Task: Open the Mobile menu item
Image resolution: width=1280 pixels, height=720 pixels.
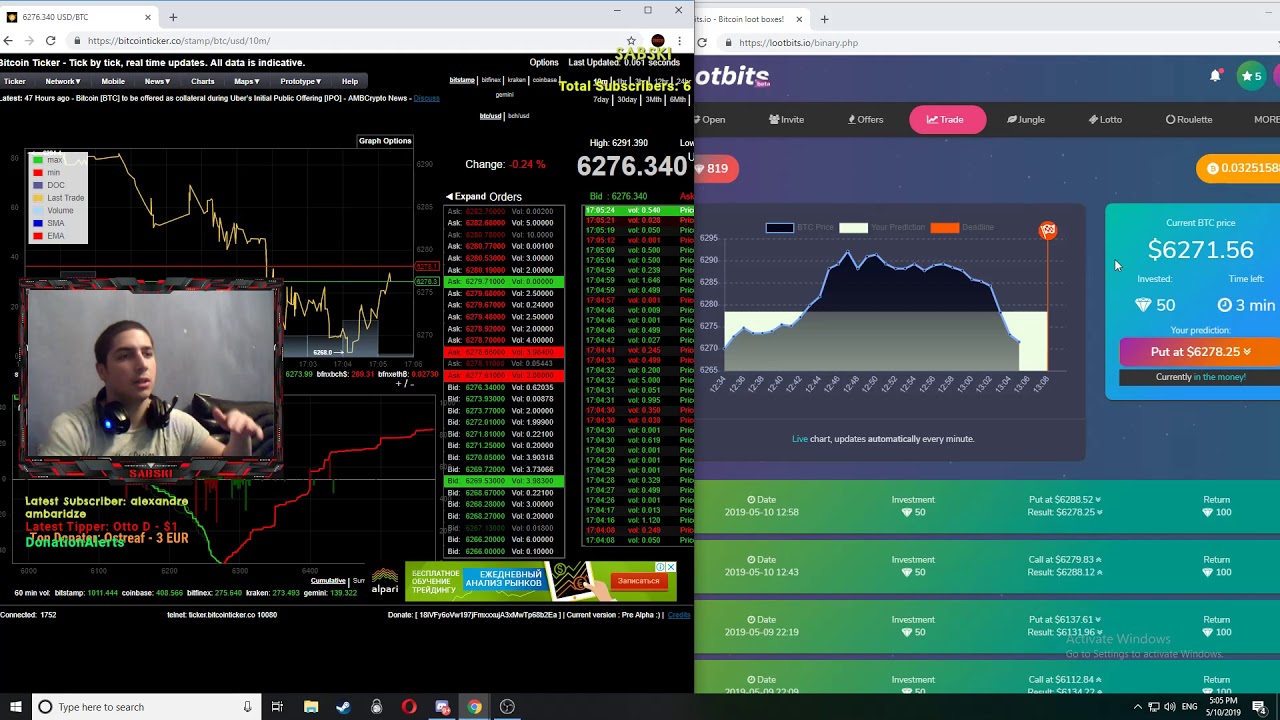Action: coord(113,81)
